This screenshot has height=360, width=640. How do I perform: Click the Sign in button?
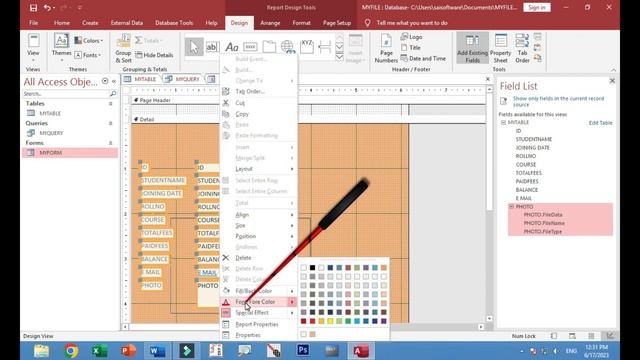[536, 7]
